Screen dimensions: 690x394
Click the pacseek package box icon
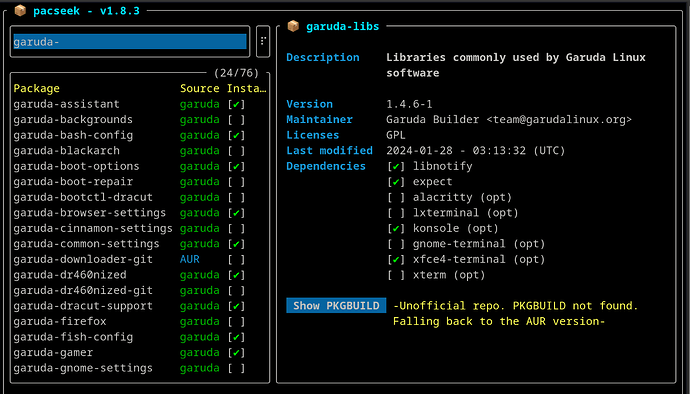click(20, 10)
